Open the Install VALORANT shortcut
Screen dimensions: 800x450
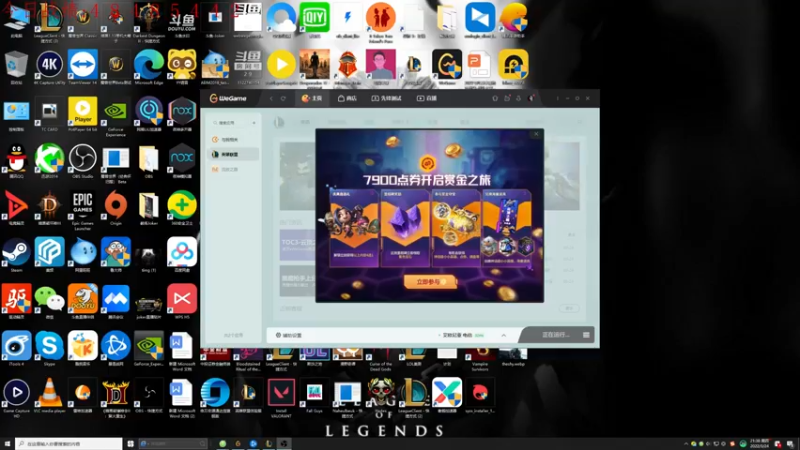pos(281,398)
